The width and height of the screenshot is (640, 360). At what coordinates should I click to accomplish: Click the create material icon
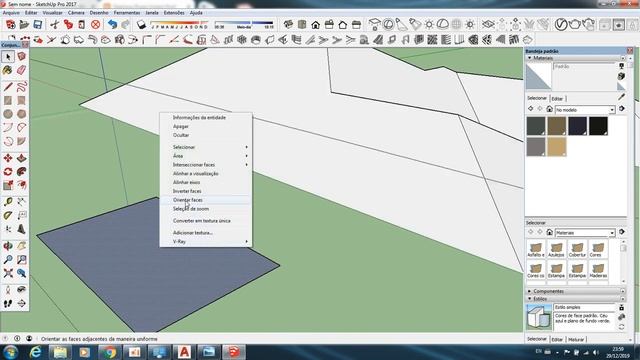click(621, 76)
